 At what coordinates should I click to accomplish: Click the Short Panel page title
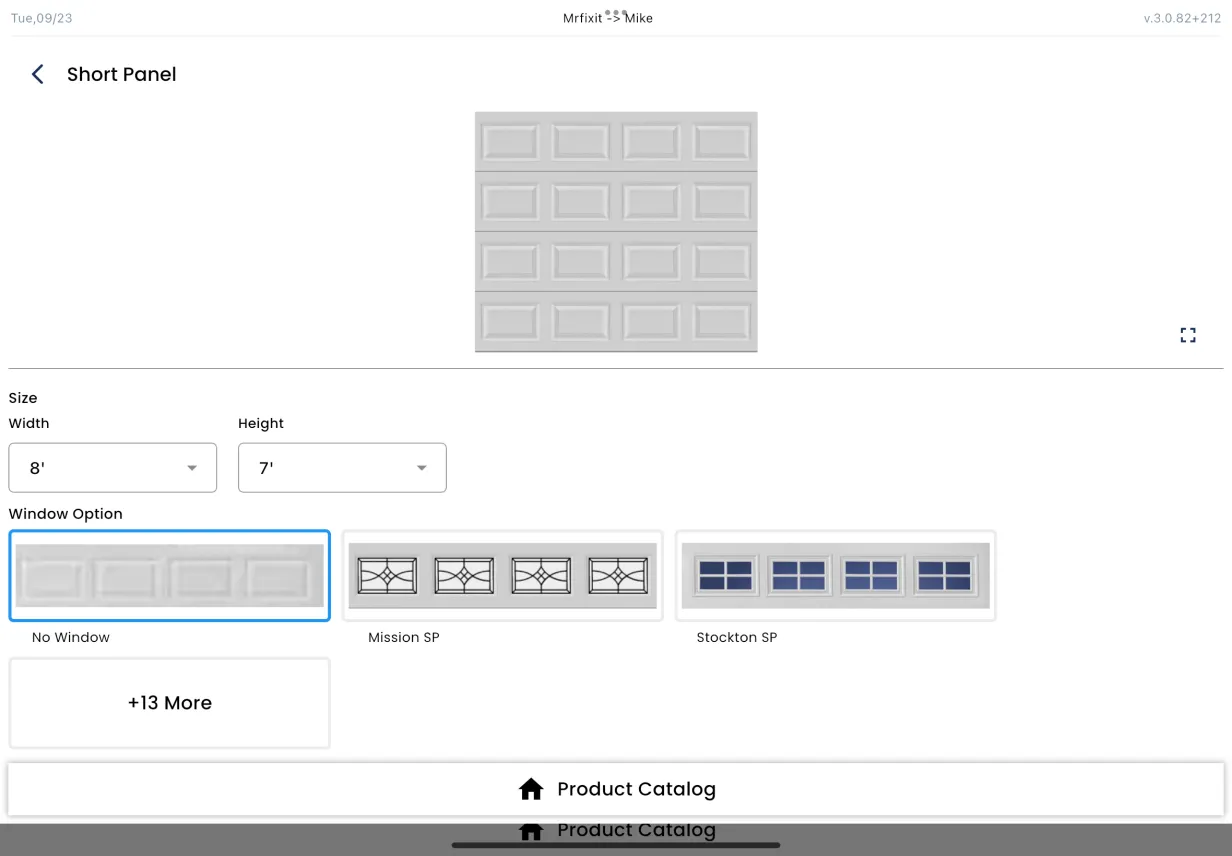point(121,74)
